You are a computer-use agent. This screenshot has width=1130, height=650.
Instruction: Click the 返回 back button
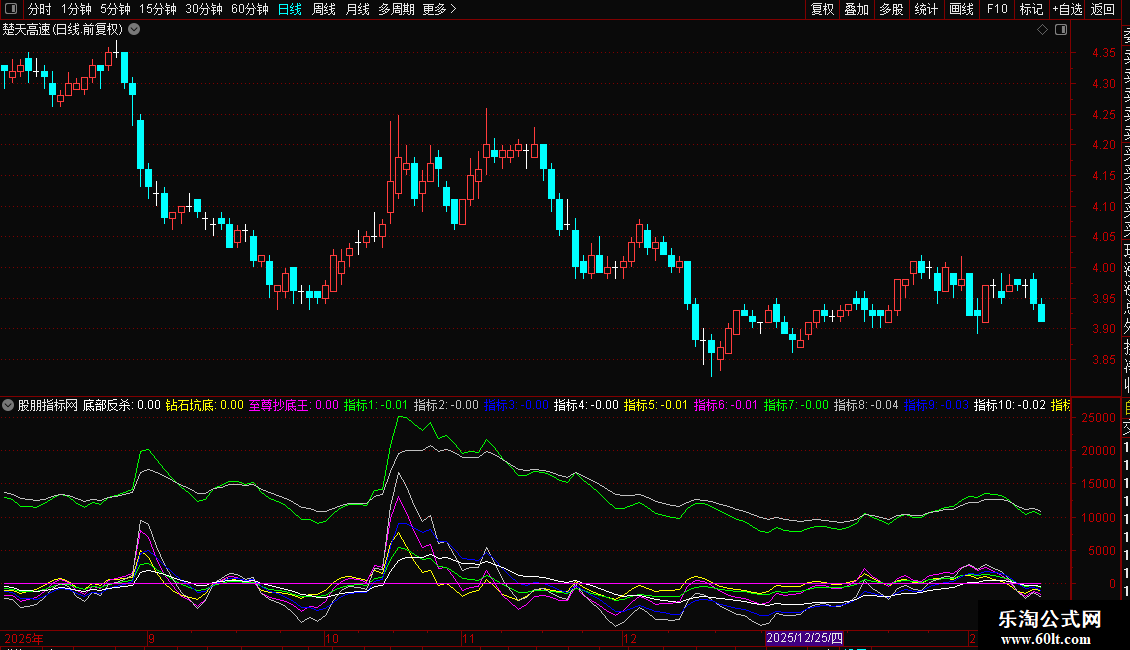1103,10
